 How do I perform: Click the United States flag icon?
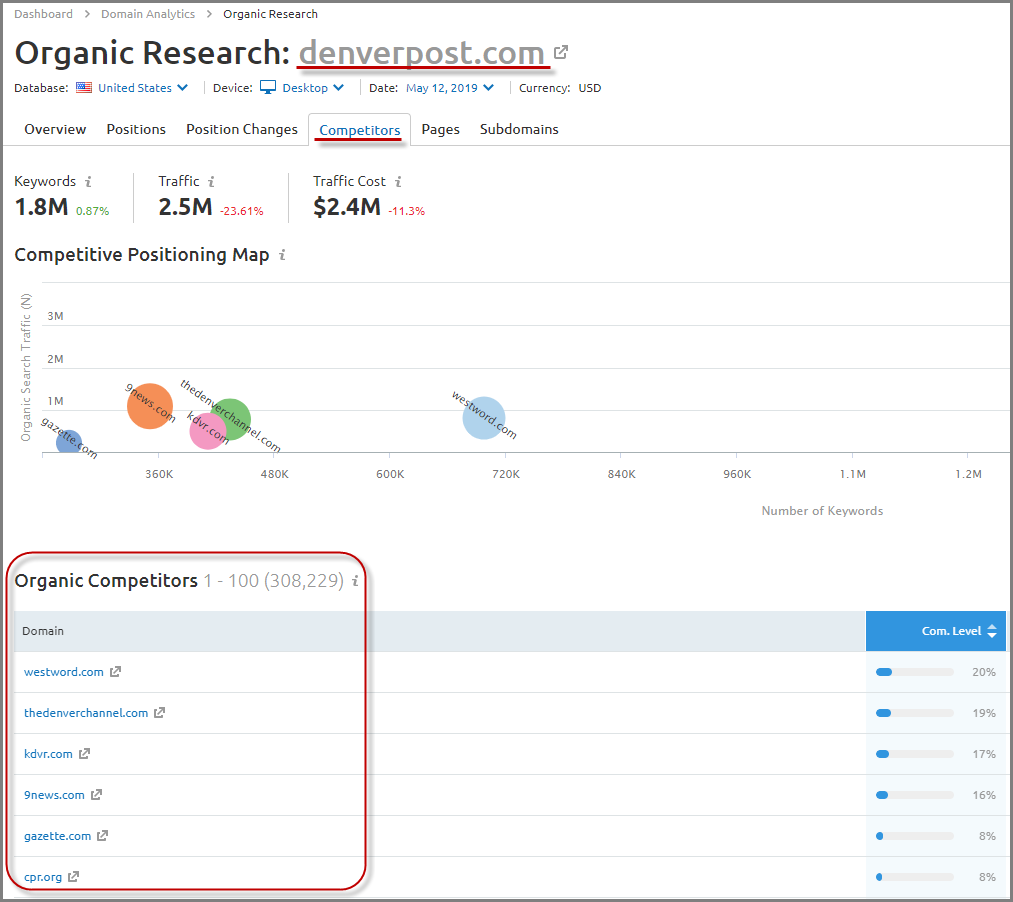click(84, 87)
